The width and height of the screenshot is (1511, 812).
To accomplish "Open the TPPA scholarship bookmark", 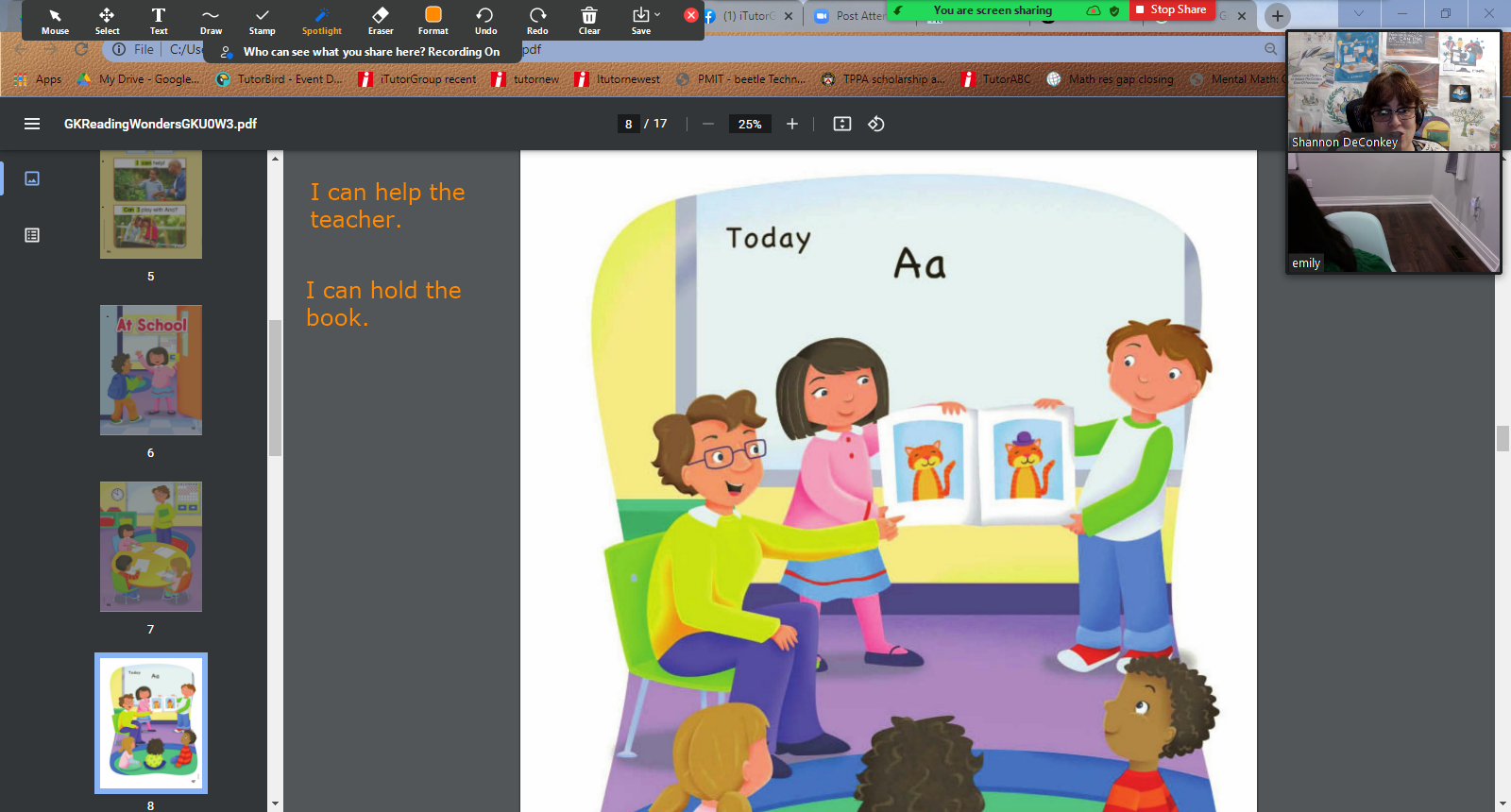I will [x=882, y=79].
